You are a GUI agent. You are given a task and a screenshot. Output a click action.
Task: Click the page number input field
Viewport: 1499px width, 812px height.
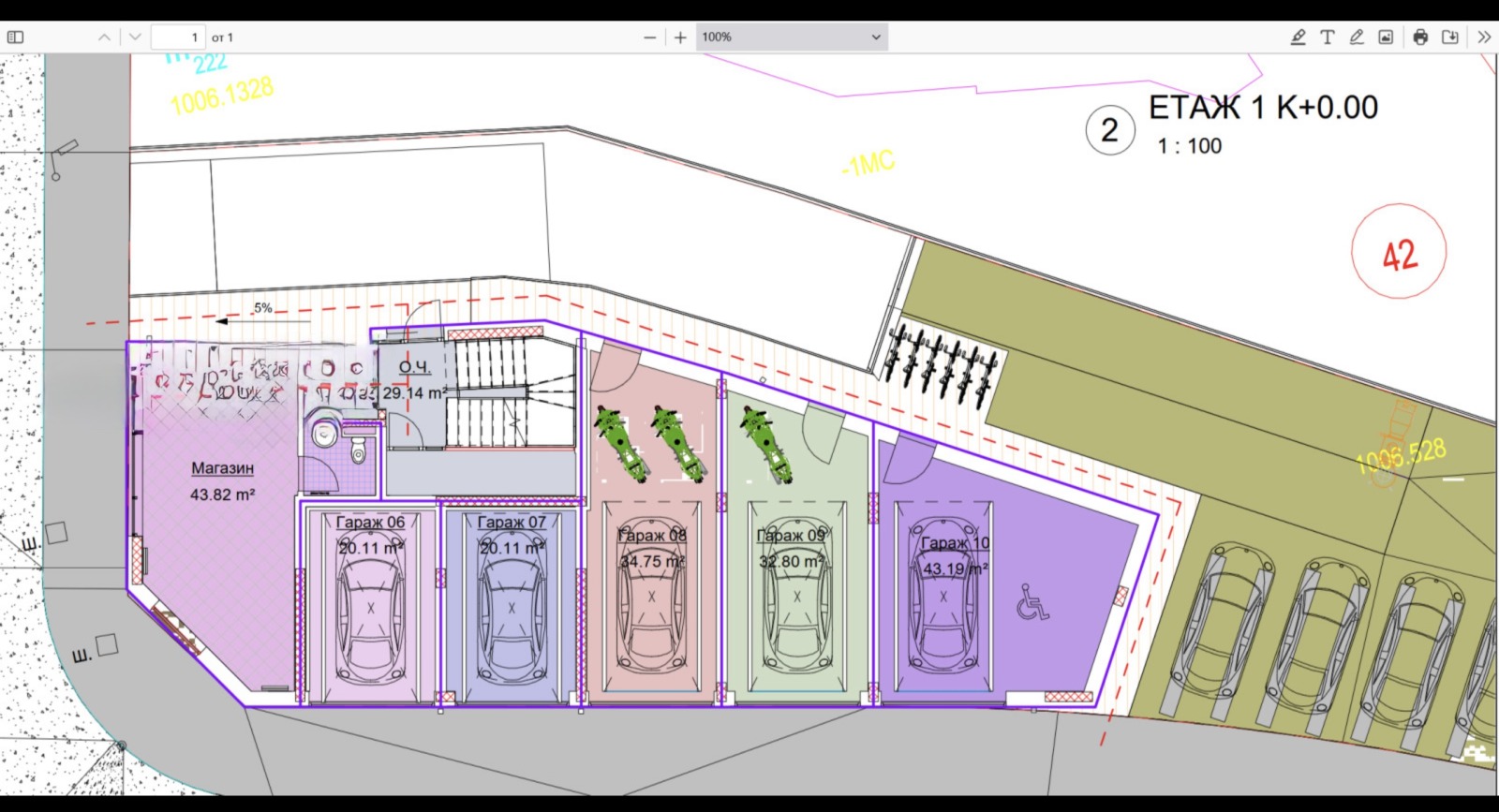click(x=178, y=37)
